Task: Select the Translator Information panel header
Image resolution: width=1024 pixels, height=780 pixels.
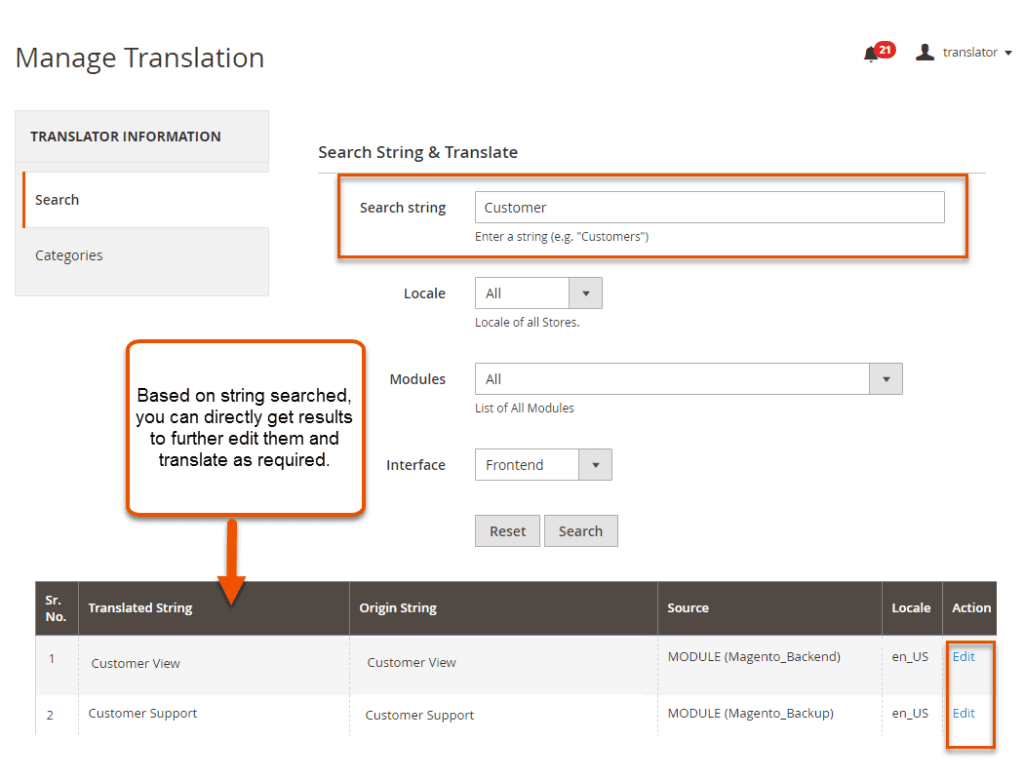Action: (x=126, y=136)
